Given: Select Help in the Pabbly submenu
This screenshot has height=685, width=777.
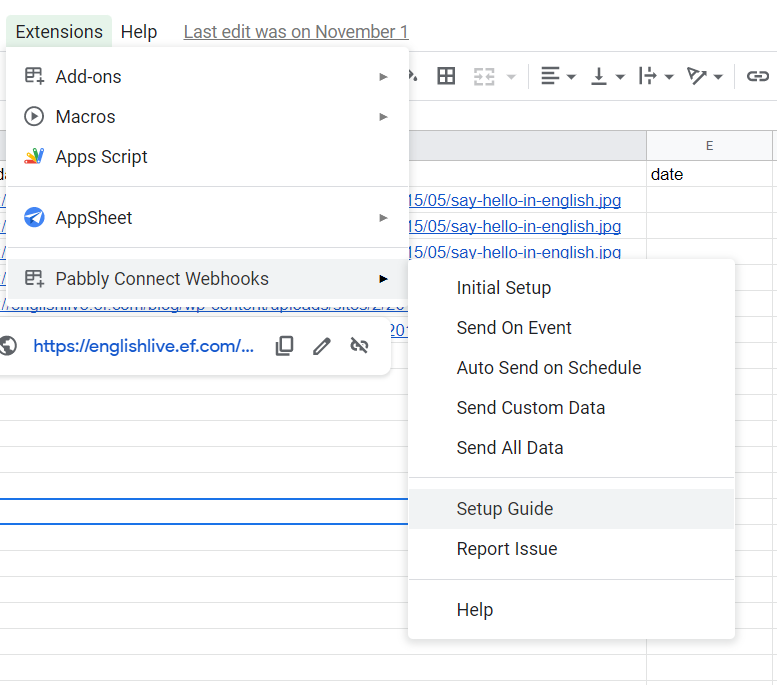Looking at the screenshot, I should [571, 610].
